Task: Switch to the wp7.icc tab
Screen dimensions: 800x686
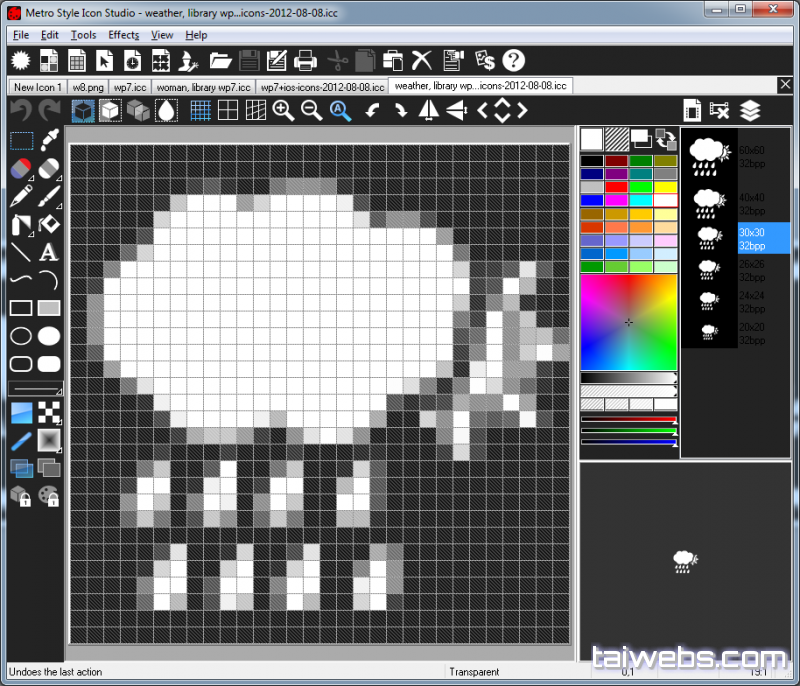Action: pos(129,87)
